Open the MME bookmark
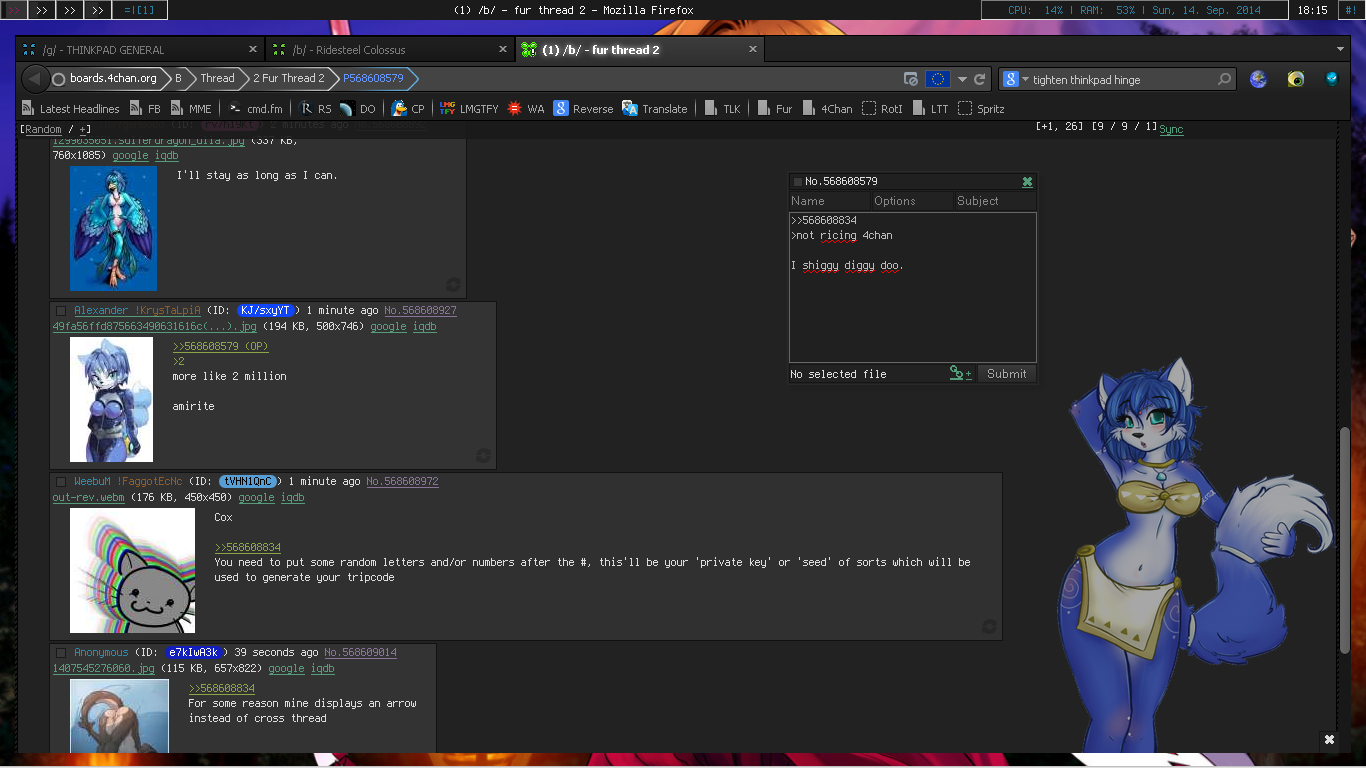 point(191,109)
